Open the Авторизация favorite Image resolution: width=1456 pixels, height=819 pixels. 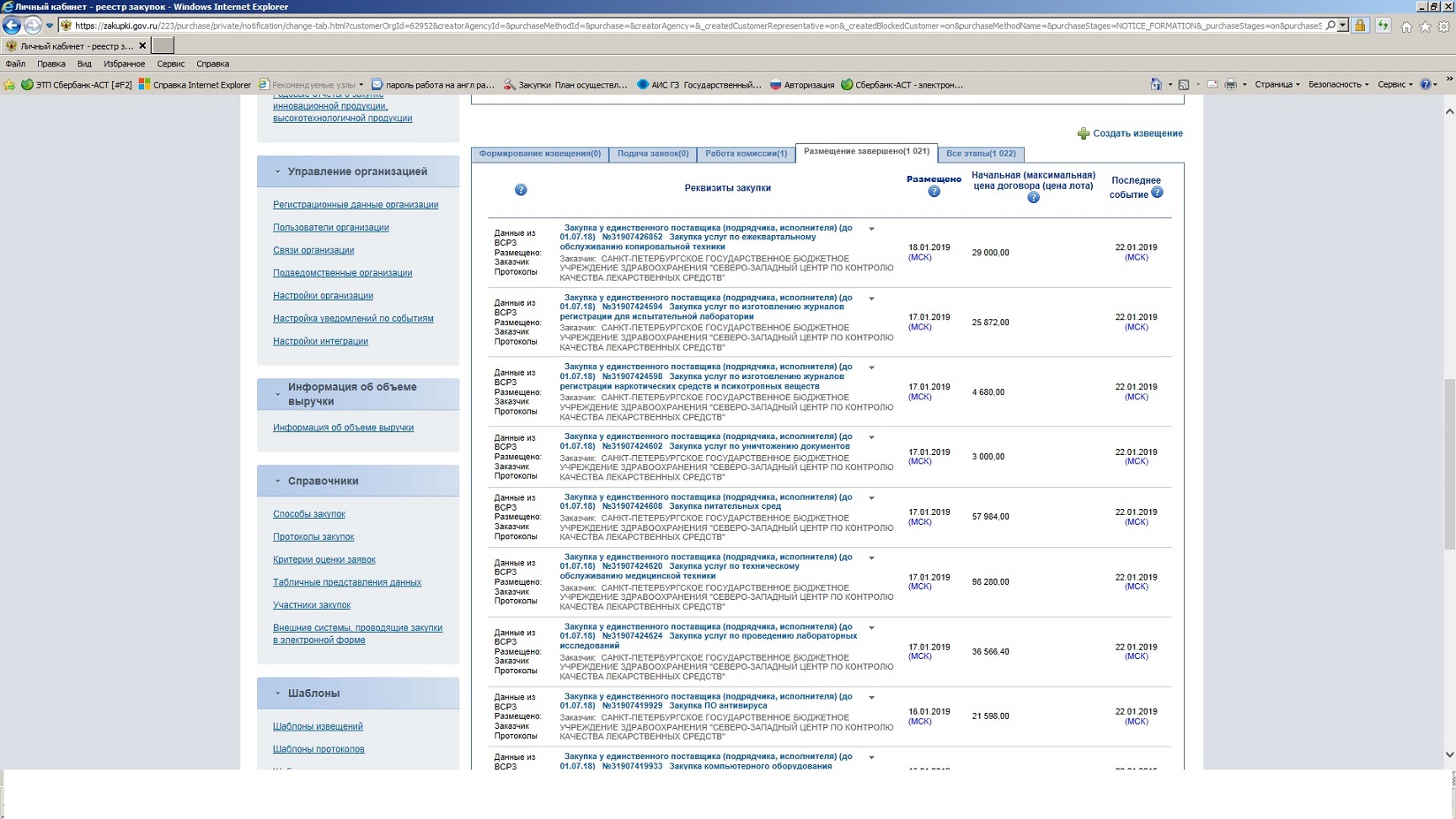click(x=802, y=84)
